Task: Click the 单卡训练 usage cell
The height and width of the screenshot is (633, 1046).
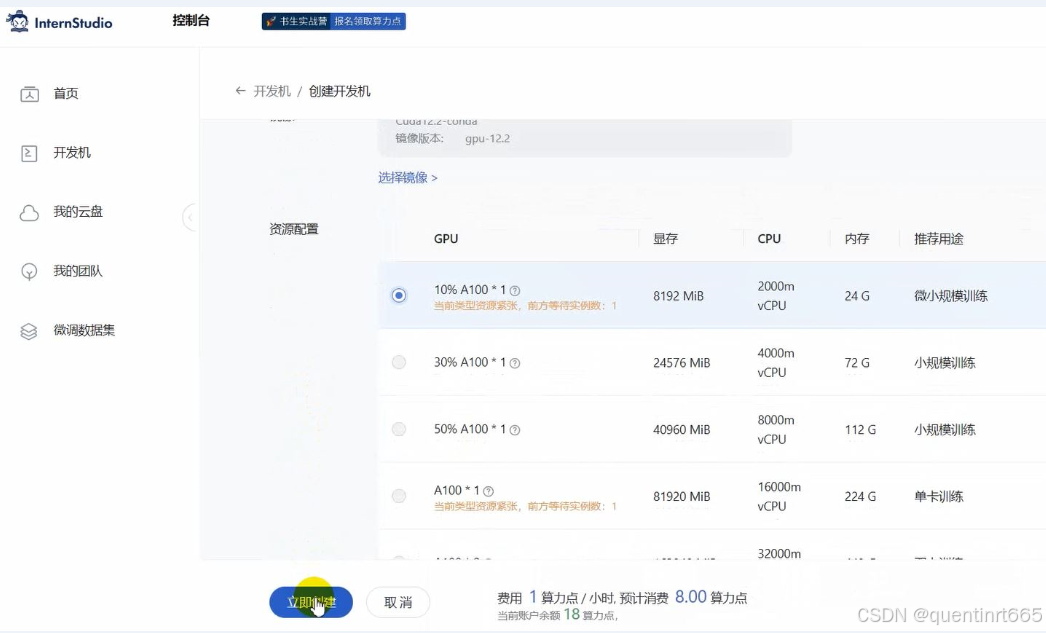Action: (939, 496)
